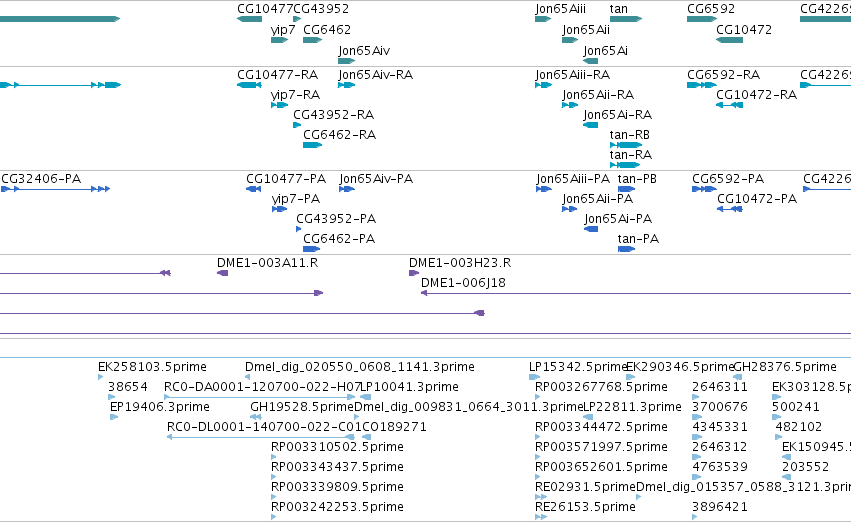The height and width of the screenshot is (522, 851).
Task: Select the GH19528.5prime EST label
Action: coord(302,407)
